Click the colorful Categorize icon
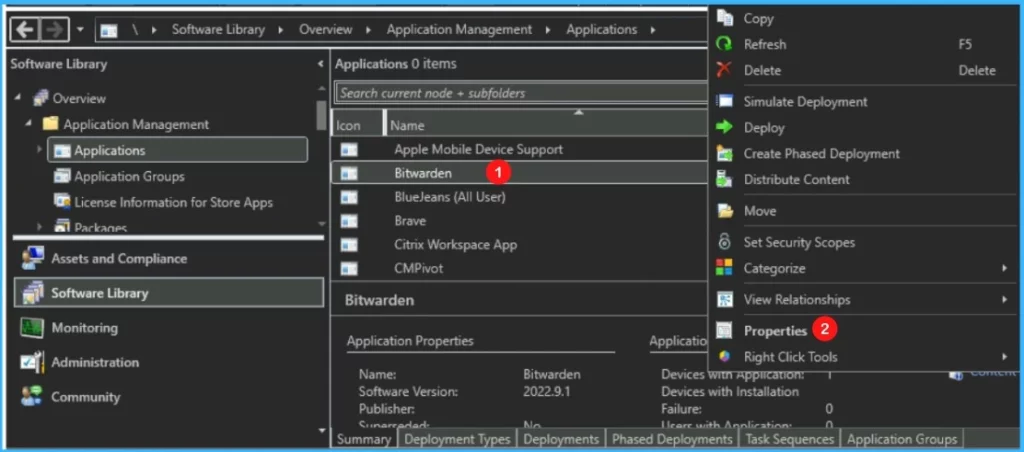This screenshot has height=452, width=1024. [724, 268]
